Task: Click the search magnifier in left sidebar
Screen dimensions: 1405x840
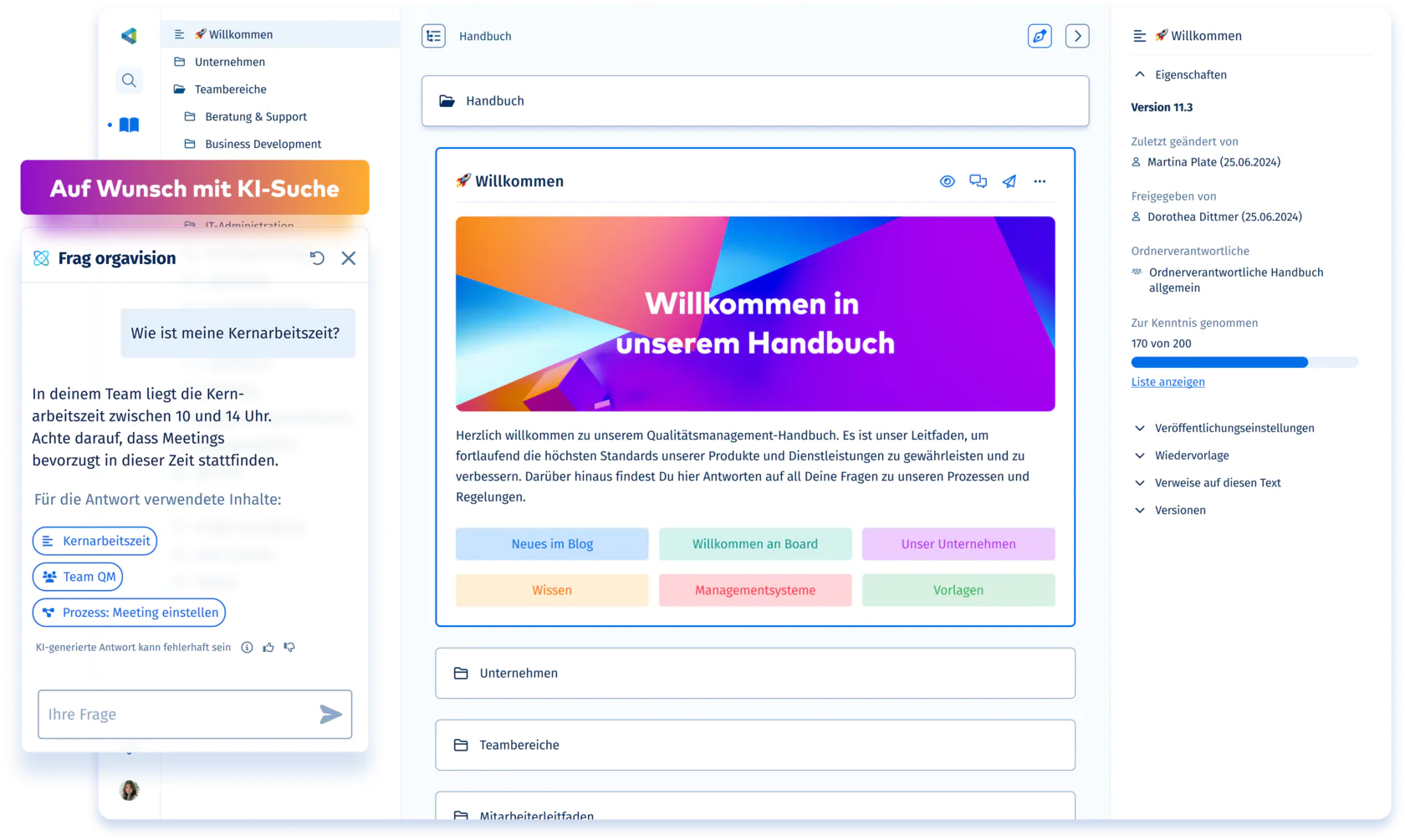Action: 129,80
